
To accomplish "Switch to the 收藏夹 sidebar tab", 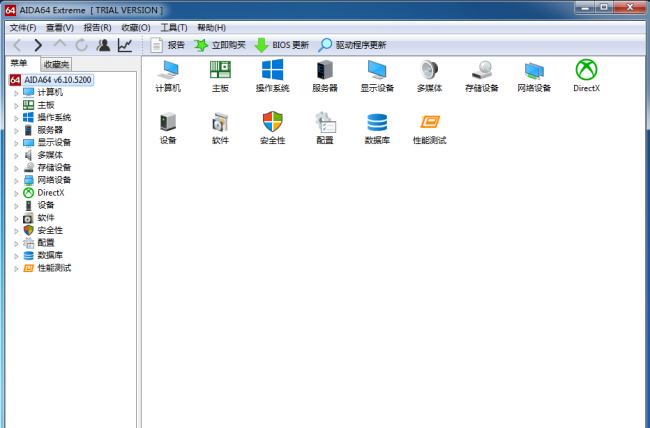I will coord(56,64).
